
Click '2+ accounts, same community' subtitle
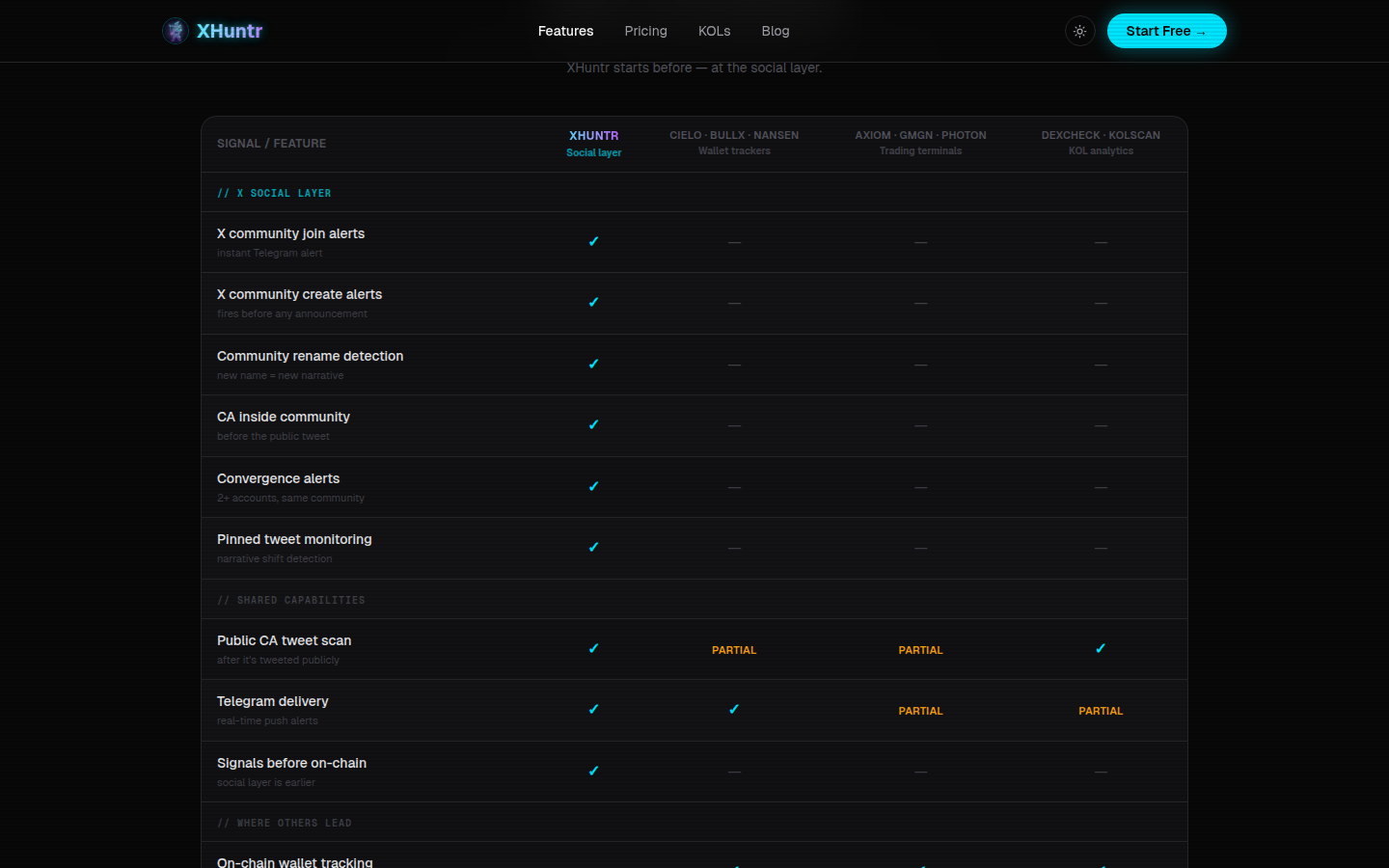coord(290,498)
